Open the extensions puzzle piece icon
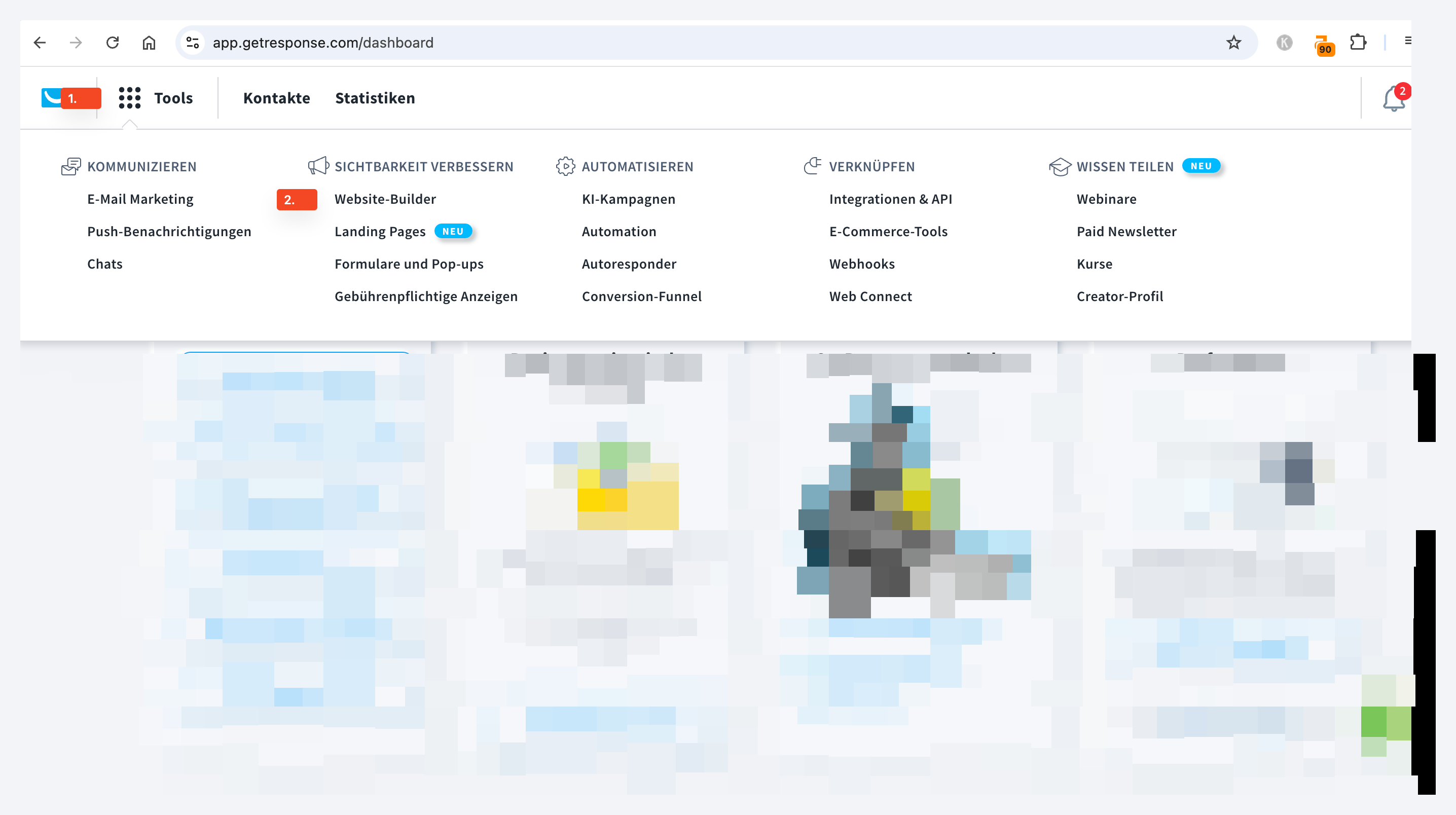 point(1358,43)
